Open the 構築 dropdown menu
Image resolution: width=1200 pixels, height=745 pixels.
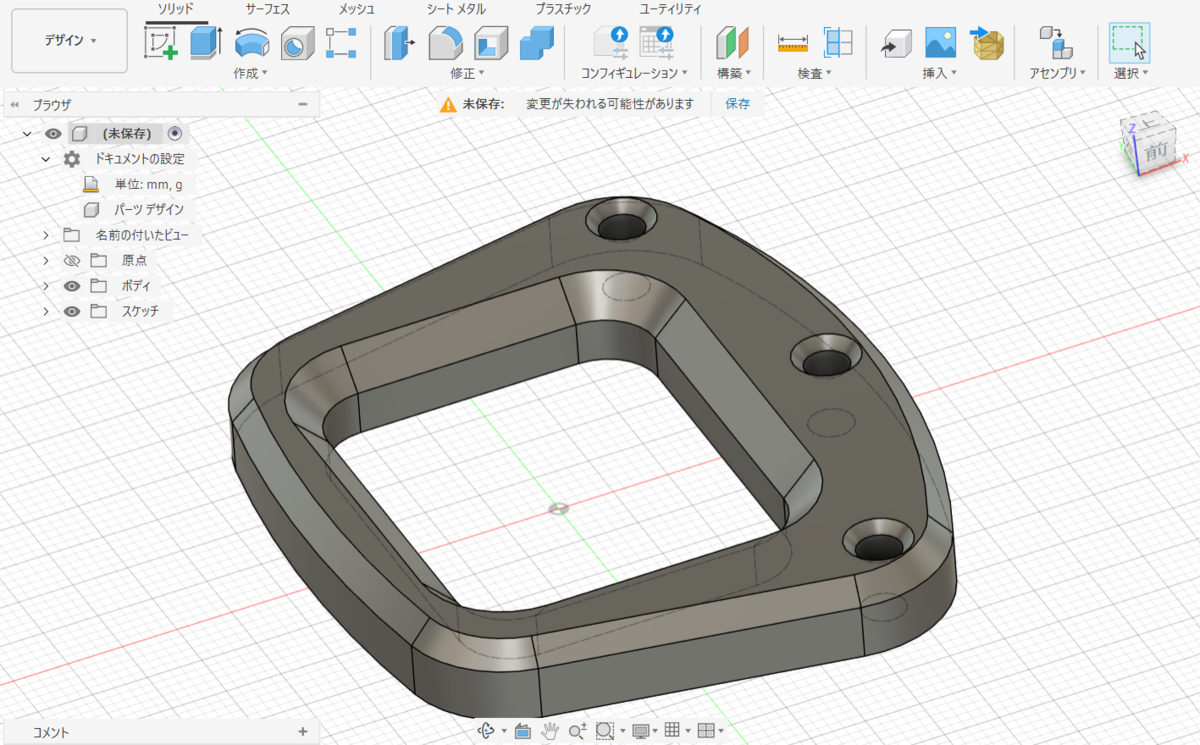pos(735,73)
